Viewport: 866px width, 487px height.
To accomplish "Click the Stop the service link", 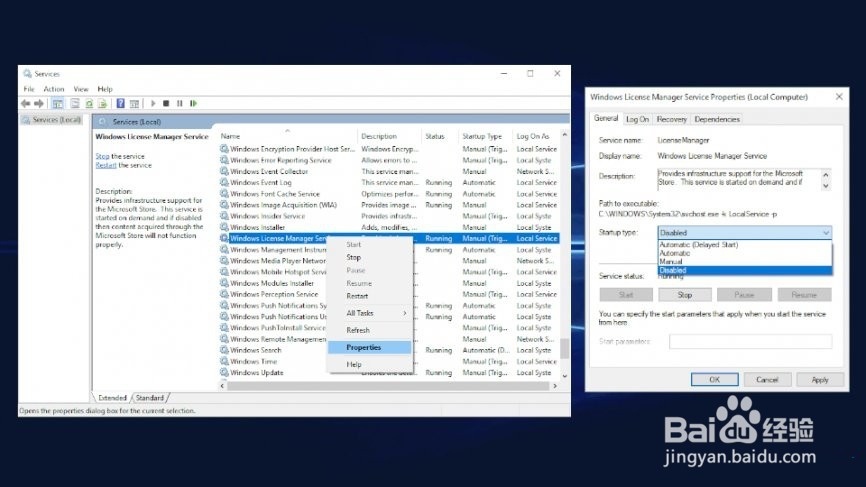I will (x=103, y=156).
